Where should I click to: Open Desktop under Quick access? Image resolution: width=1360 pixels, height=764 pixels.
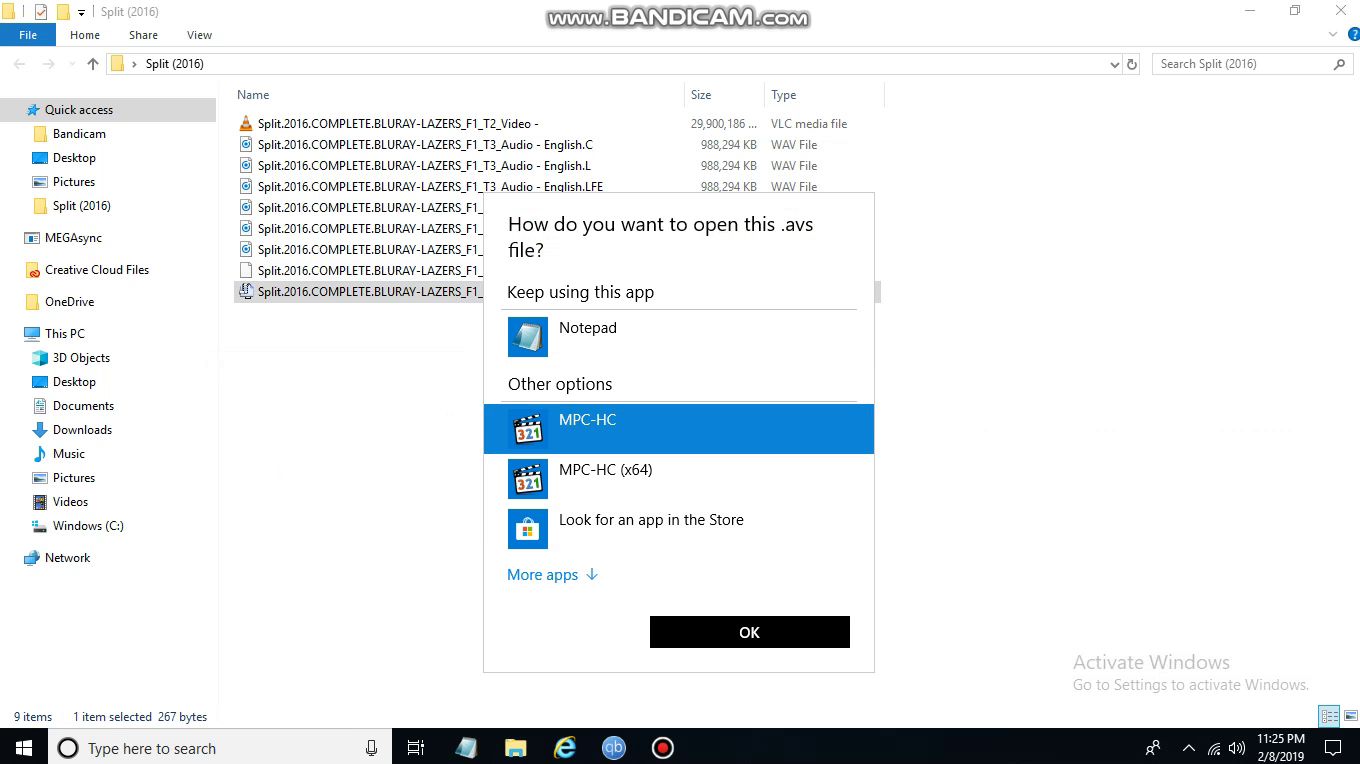point(74,158)
